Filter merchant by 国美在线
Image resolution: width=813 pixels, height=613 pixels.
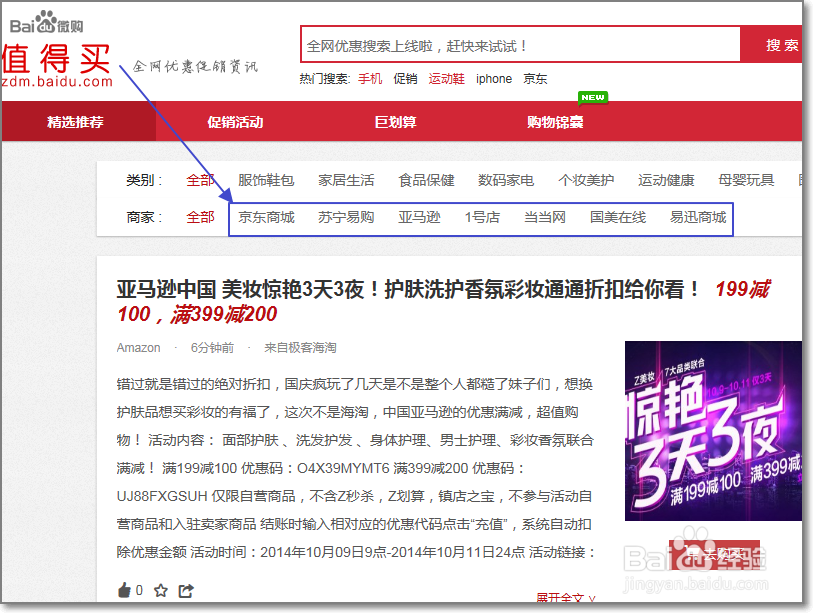click(x=618, y=217)
